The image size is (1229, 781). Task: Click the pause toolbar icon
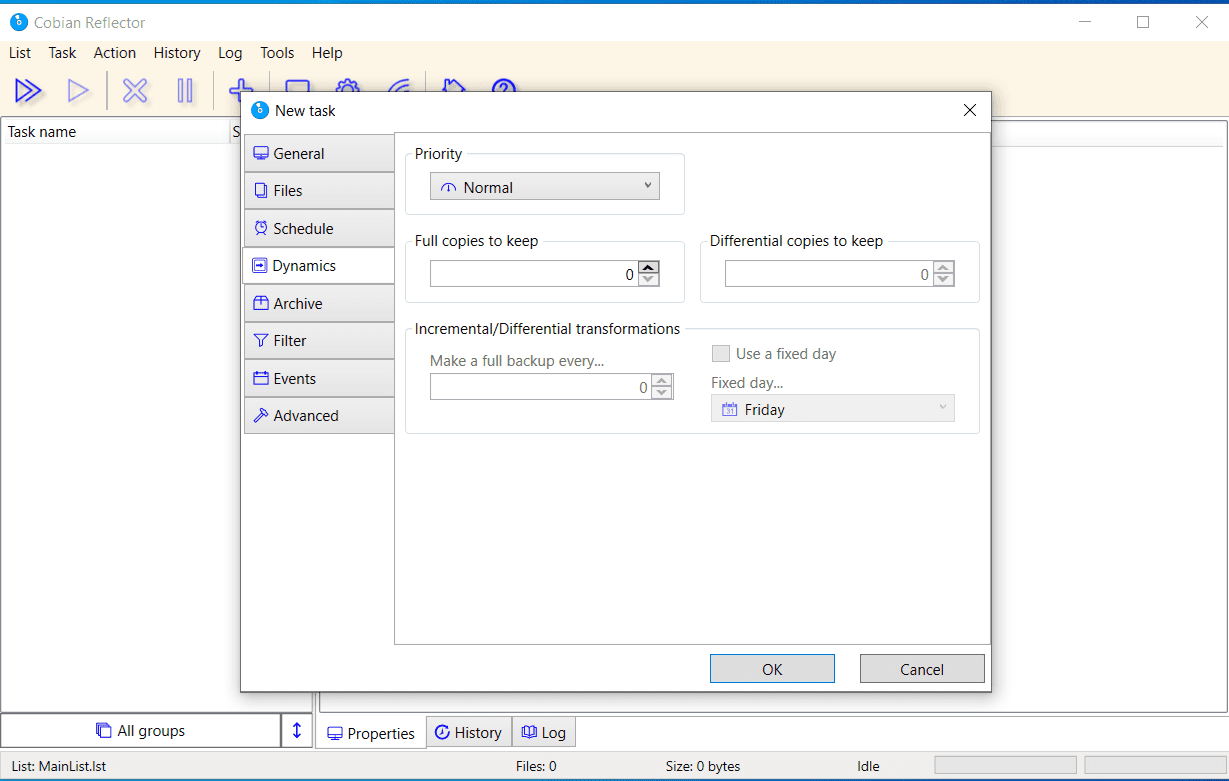(185, 91)
